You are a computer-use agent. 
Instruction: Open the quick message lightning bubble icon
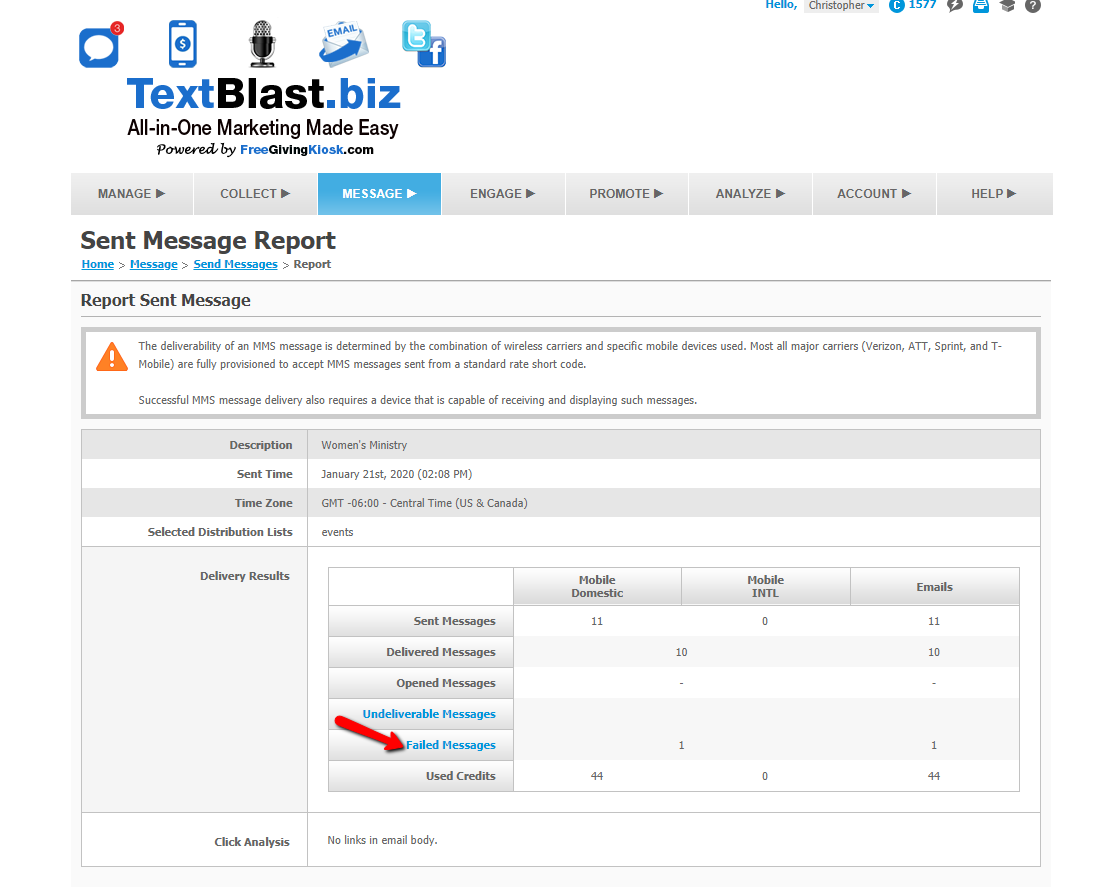click(x=955, y=6)
